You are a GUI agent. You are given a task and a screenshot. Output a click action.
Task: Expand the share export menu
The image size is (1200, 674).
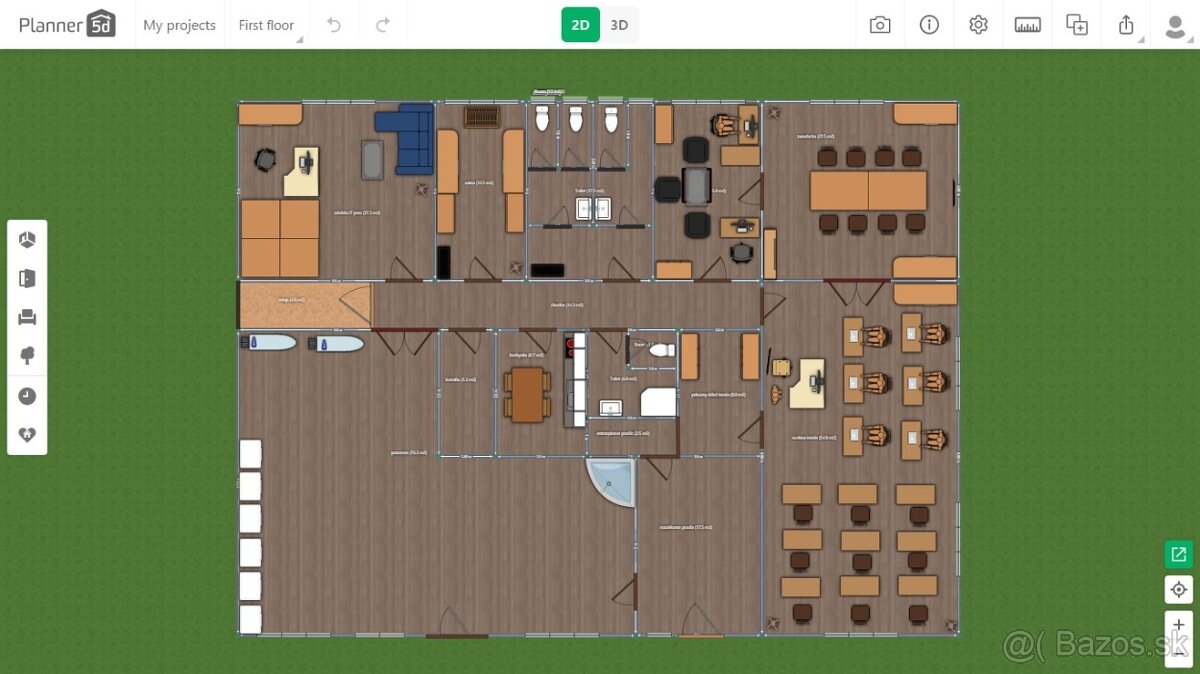1127,25
